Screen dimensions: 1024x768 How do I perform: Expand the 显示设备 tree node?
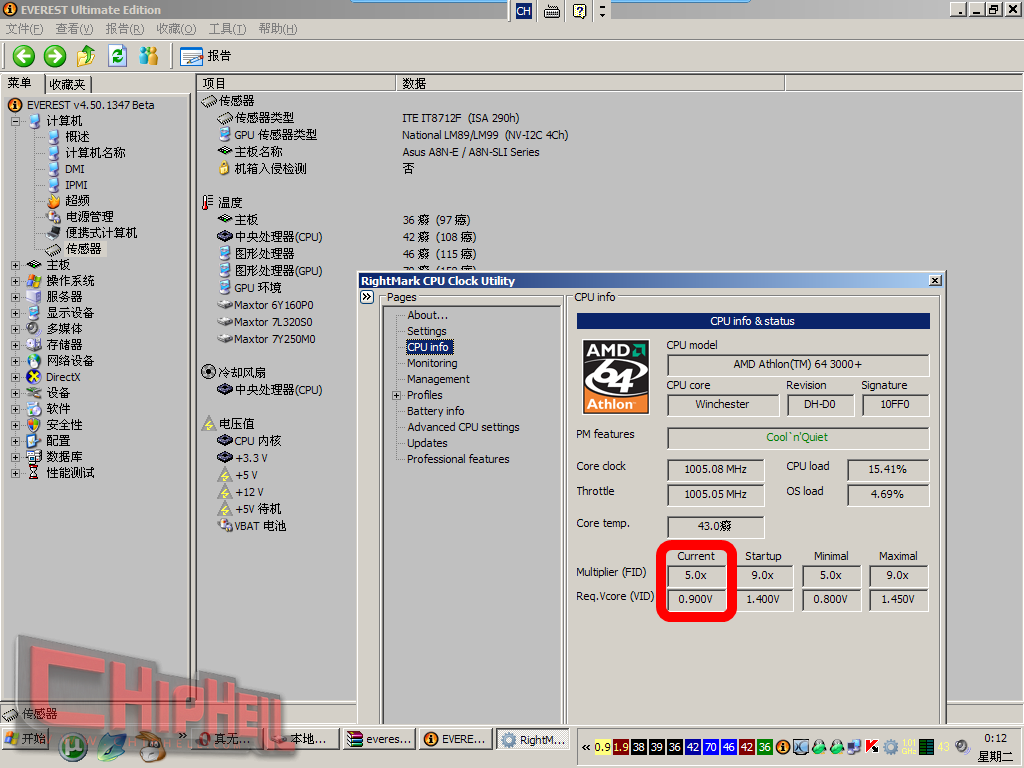coord(15,313)
